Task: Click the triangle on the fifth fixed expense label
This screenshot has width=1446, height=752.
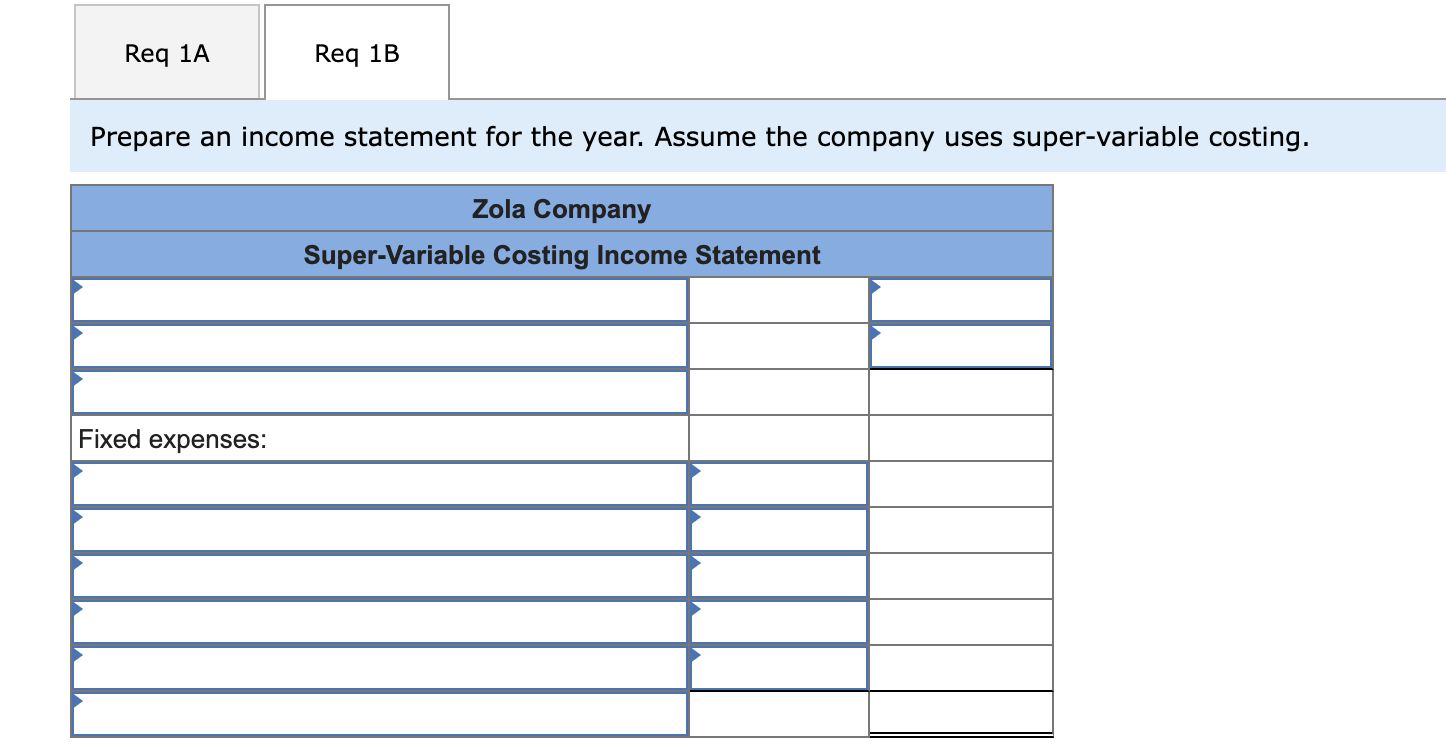Action: (78, 656)
